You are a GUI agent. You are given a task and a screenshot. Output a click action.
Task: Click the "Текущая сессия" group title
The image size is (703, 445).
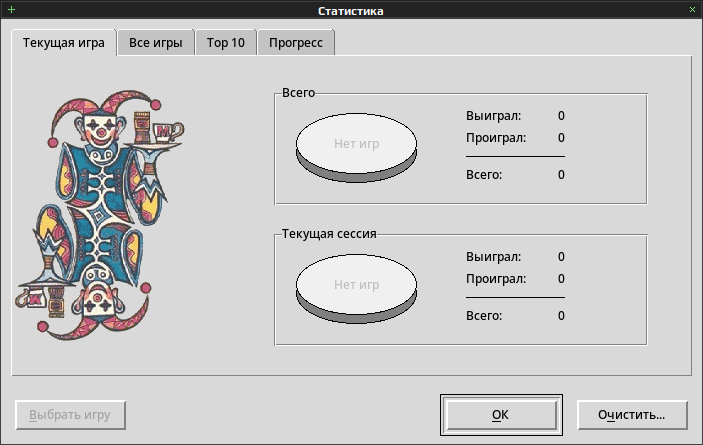click(329, 234)
